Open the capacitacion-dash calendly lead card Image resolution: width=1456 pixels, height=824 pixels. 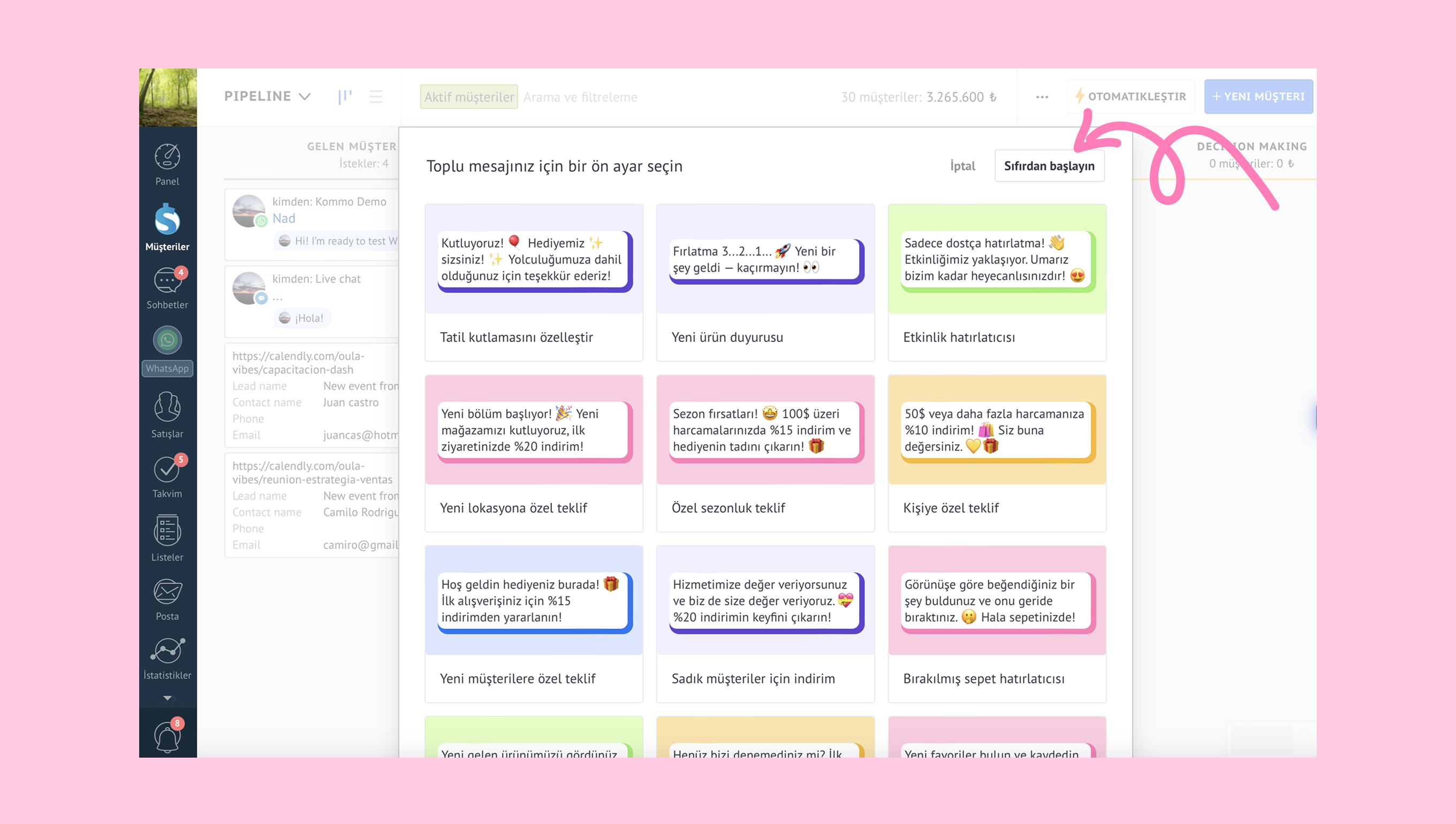tap(313, 396)
